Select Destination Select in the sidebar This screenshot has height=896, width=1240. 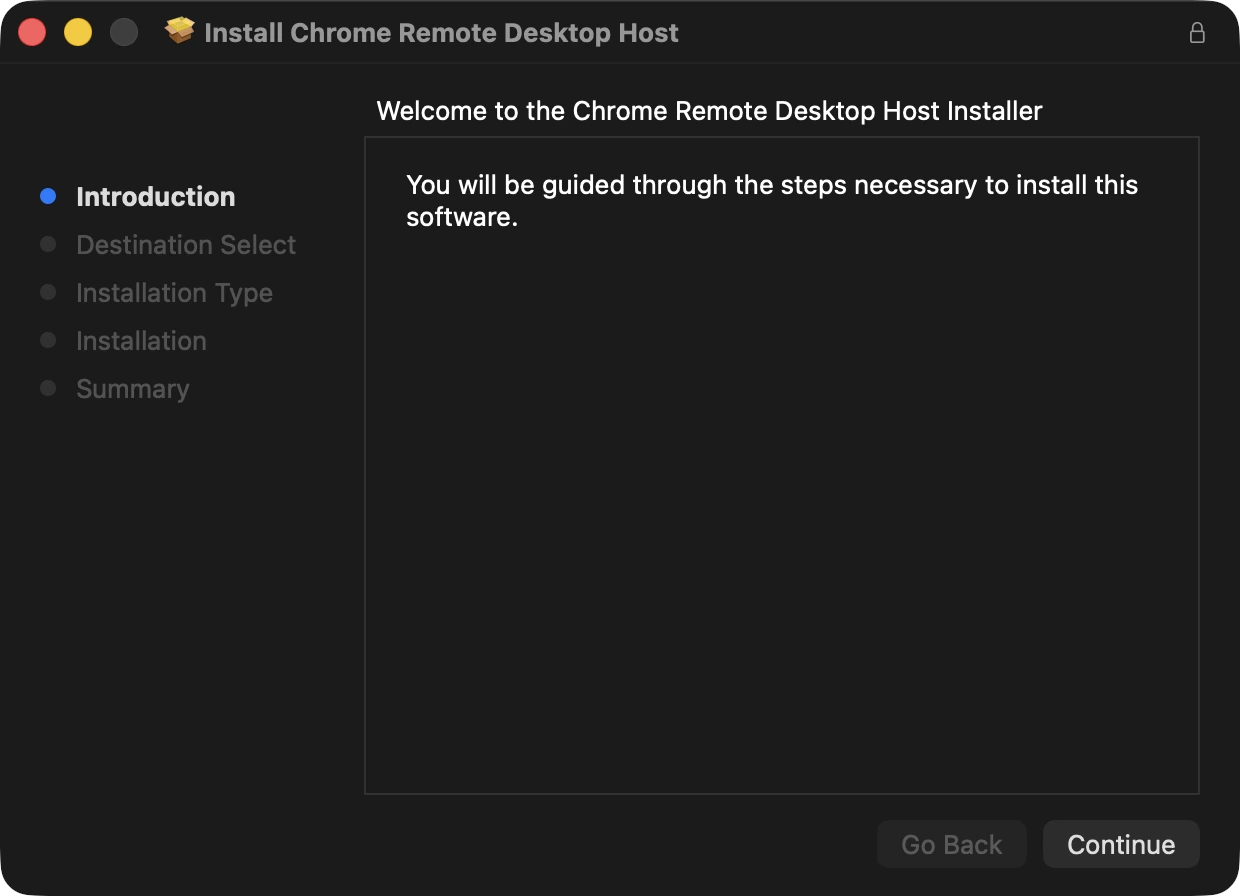coord(185,244)
